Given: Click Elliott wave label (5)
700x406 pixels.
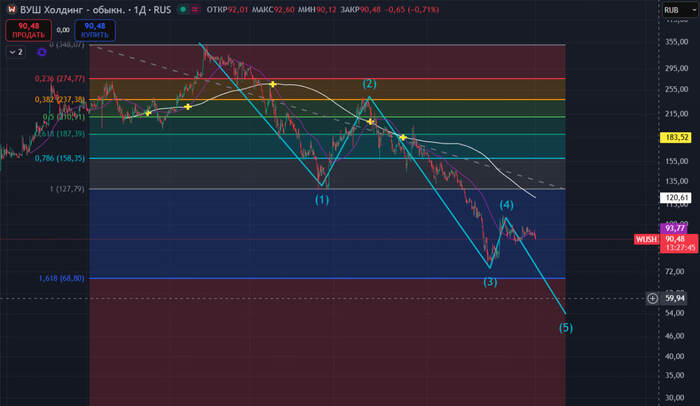Looking at the screenshot, I should pyautogui.click(x=566, y=328).
